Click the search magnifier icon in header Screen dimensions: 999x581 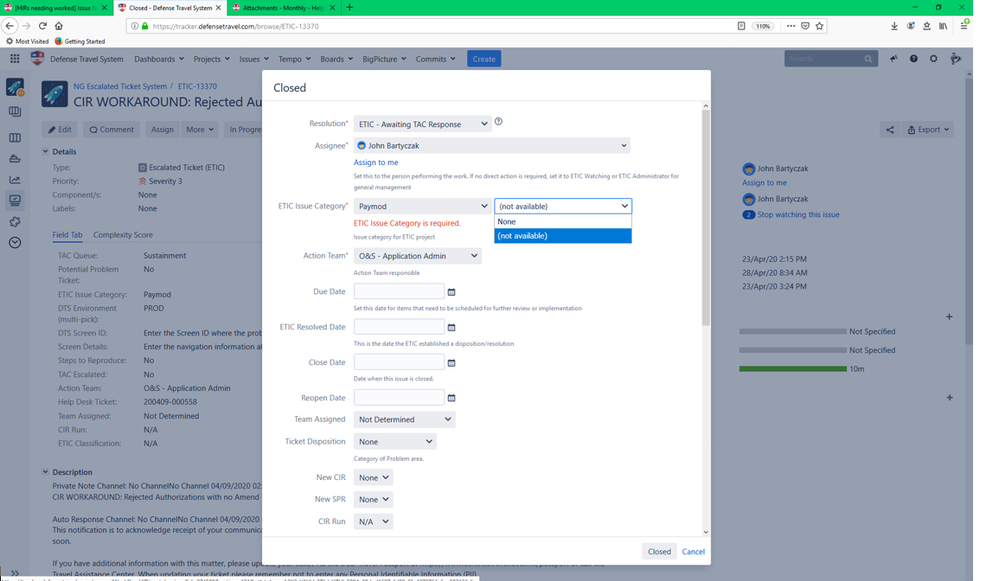[x=868, y=59]
